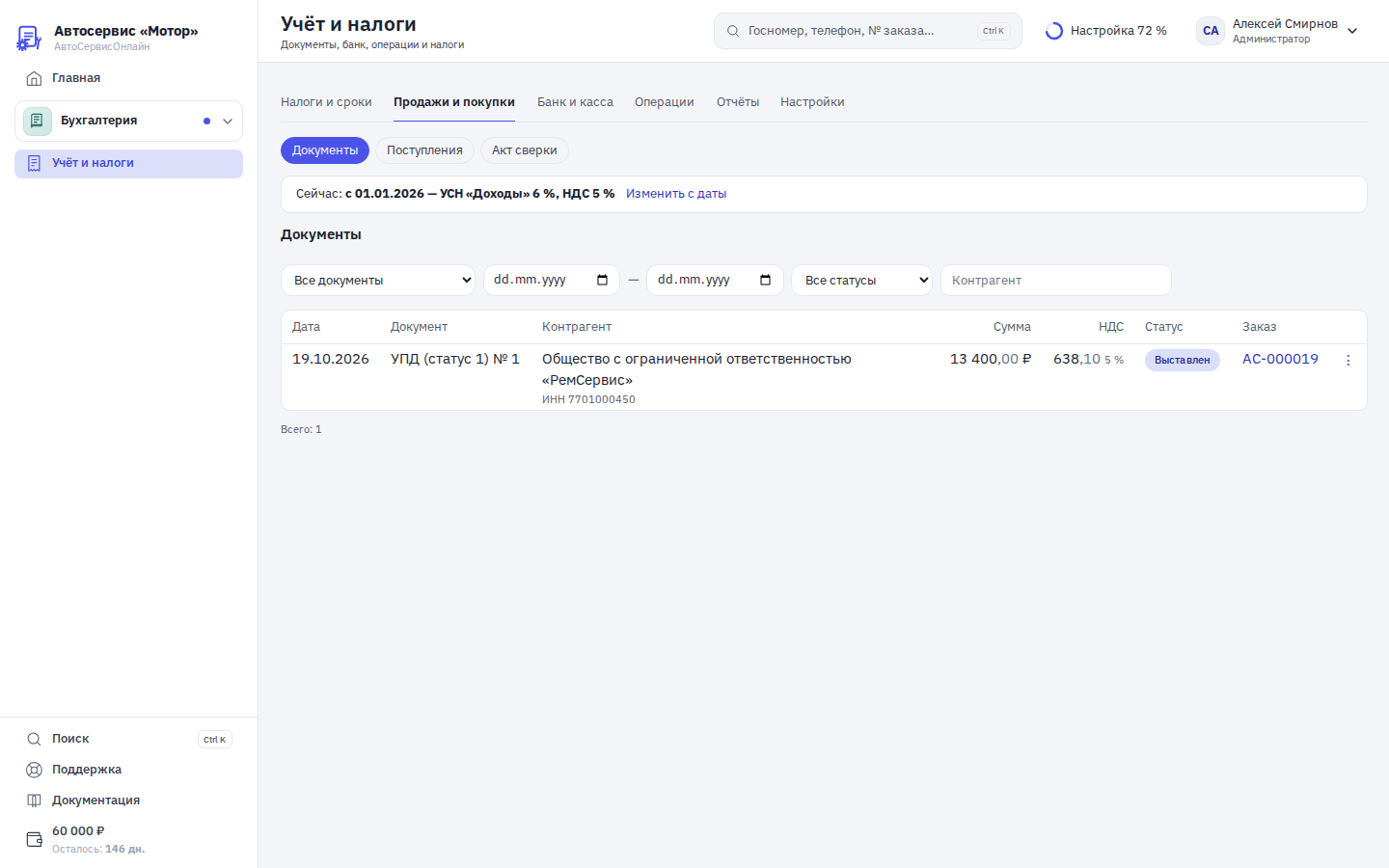Image resolution: width=1389 pixels, height=868 pixels.
Task: Click the ИНН 7701000450 text
Action: coord(588,399)
